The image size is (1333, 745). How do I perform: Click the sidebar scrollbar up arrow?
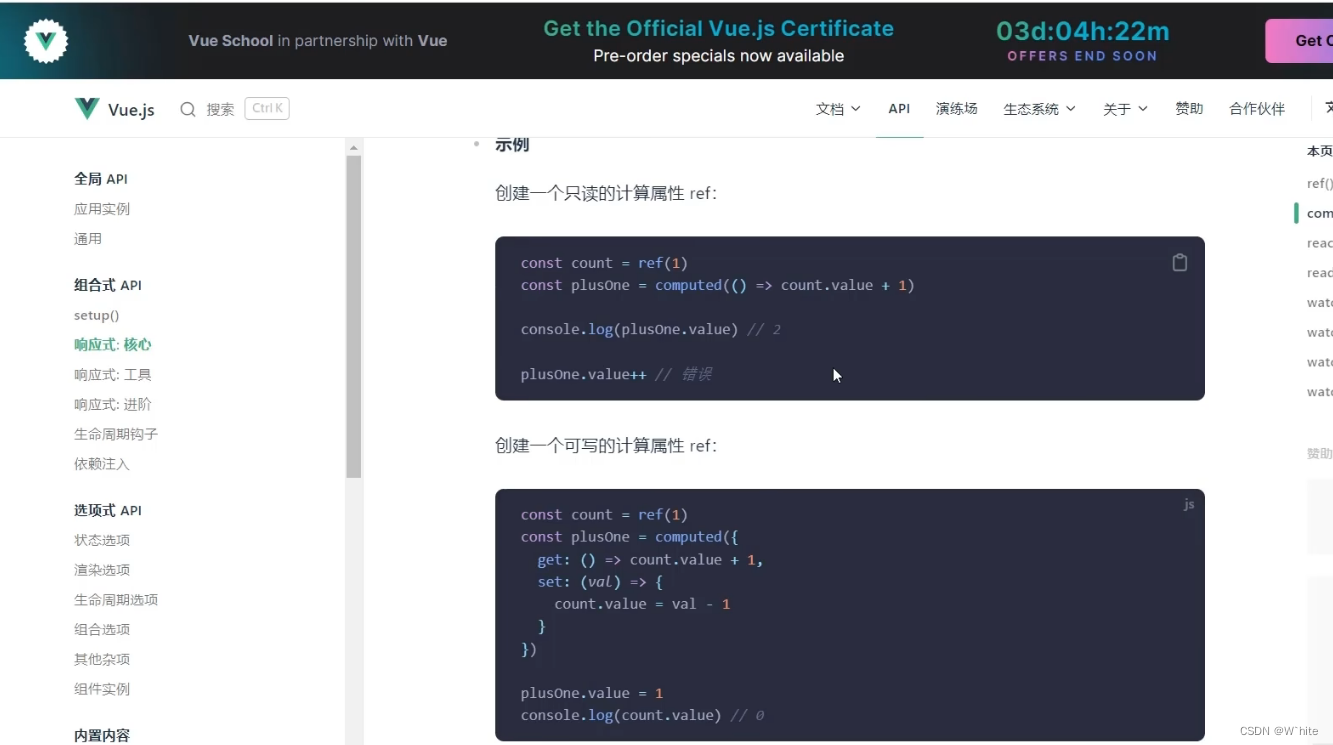(x=353, y=147)
